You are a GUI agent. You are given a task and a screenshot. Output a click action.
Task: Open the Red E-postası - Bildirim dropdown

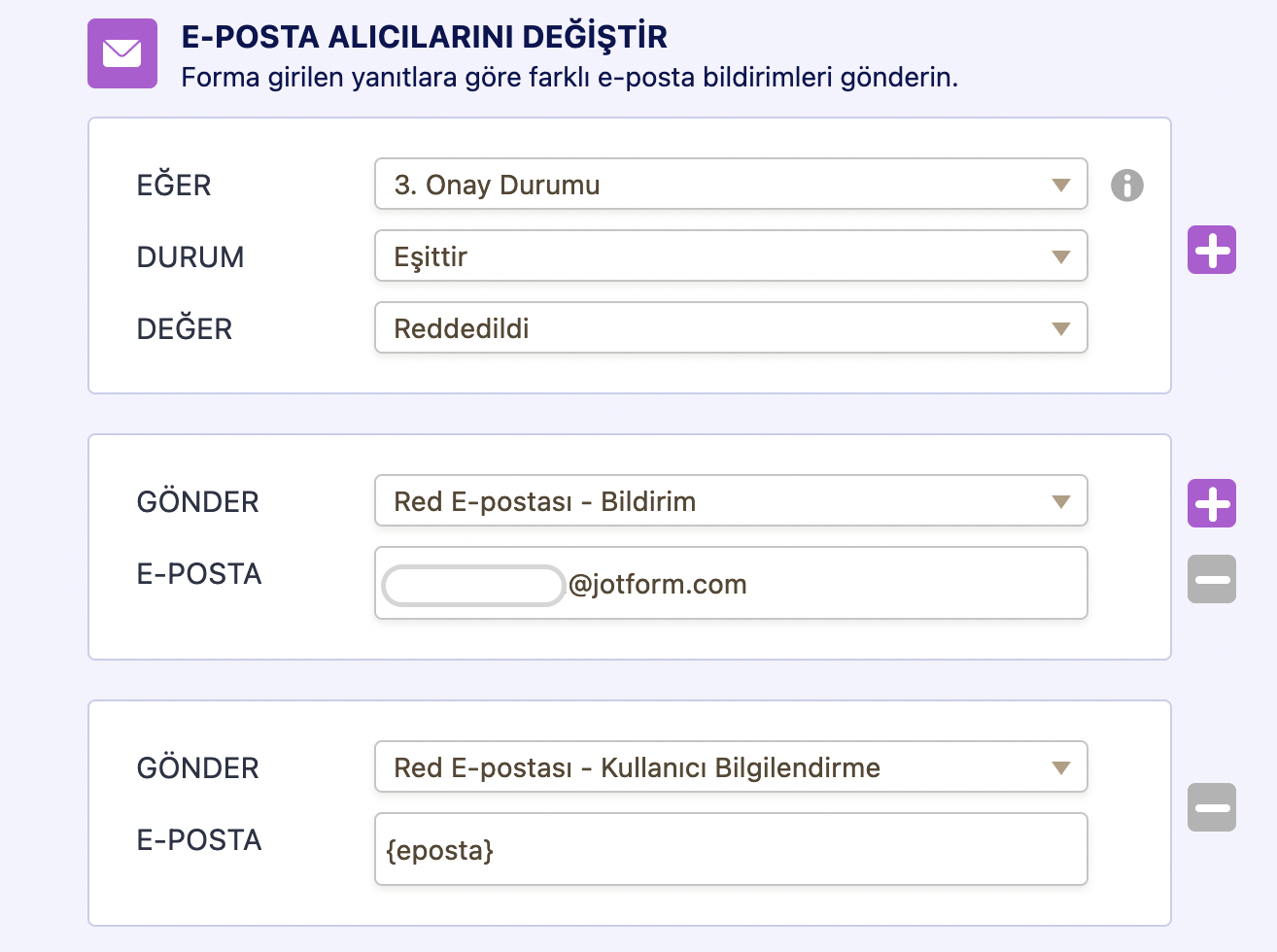click(730, 501)
